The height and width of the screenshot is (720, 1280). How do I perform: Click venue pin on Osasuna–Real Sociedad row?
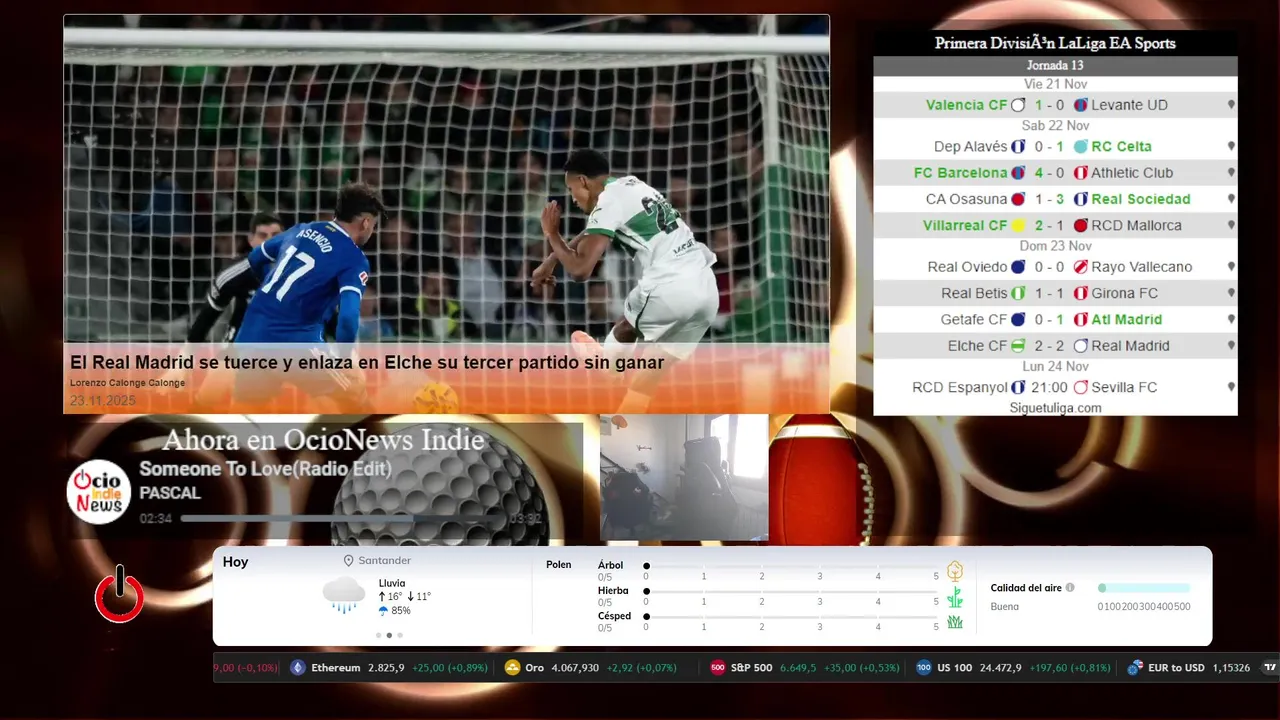[x=1231, y=199]
